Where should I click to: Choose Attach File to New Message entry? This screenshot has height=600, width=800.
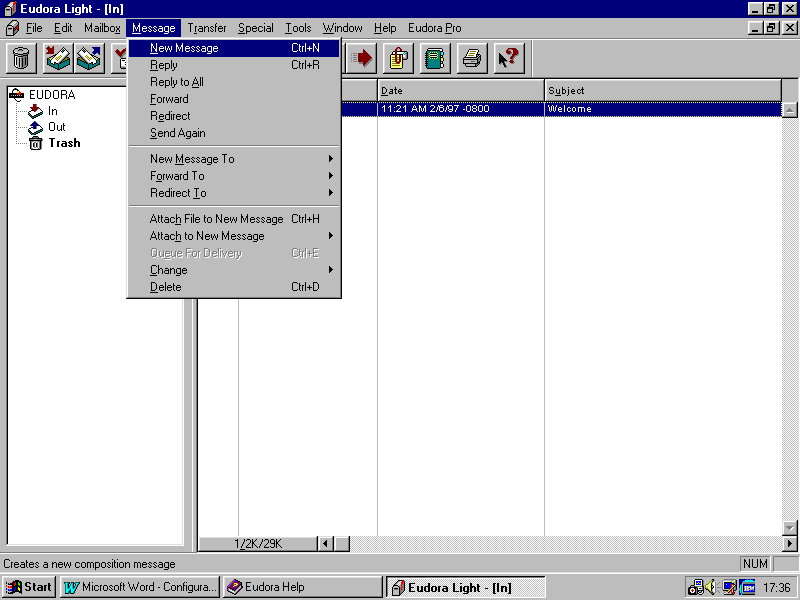234,219
